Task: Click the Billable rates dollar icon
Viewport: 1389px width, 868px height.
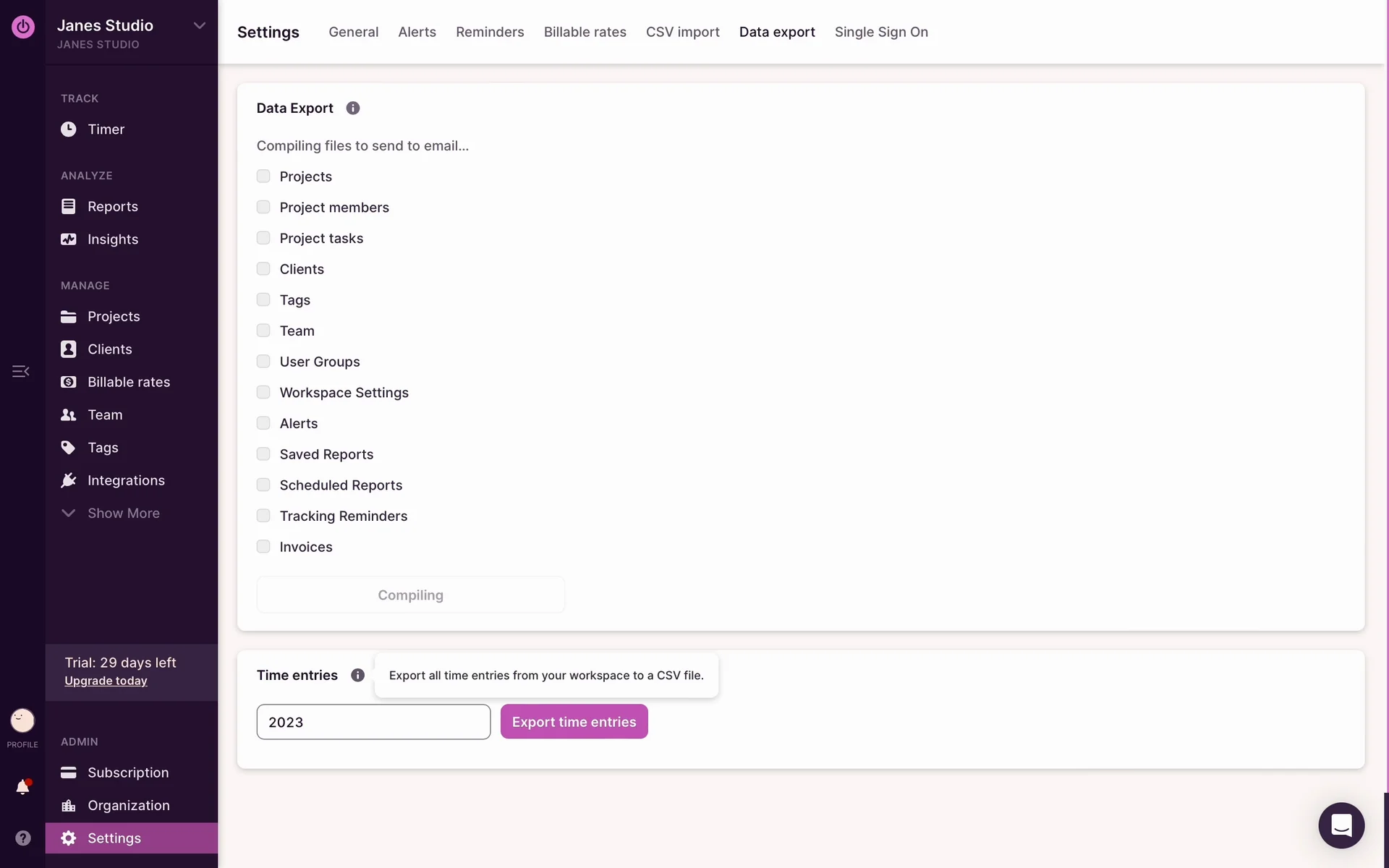Action: (68, 382)
